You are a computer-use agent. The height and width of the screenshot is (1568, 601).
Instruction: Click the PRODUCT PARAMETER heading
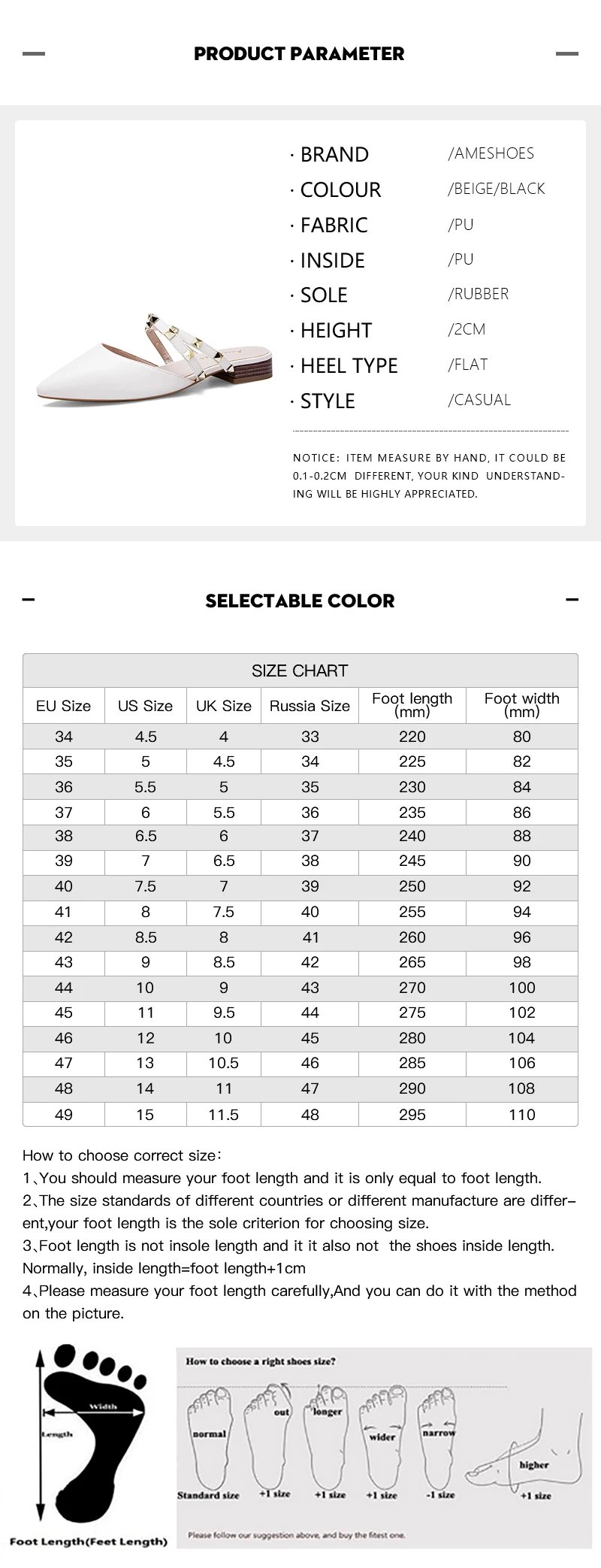pos(299,53)
